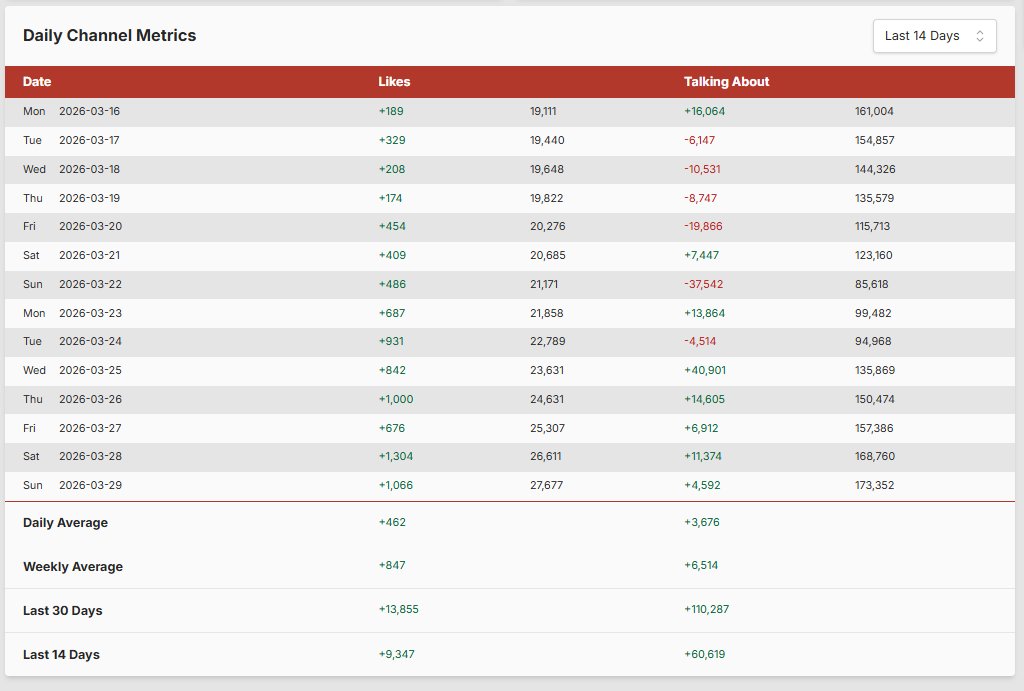The image size is (1024, 691).
Task: Click the 173,352 talking about total
Action: pyautogui.click(x=874, y=485)
